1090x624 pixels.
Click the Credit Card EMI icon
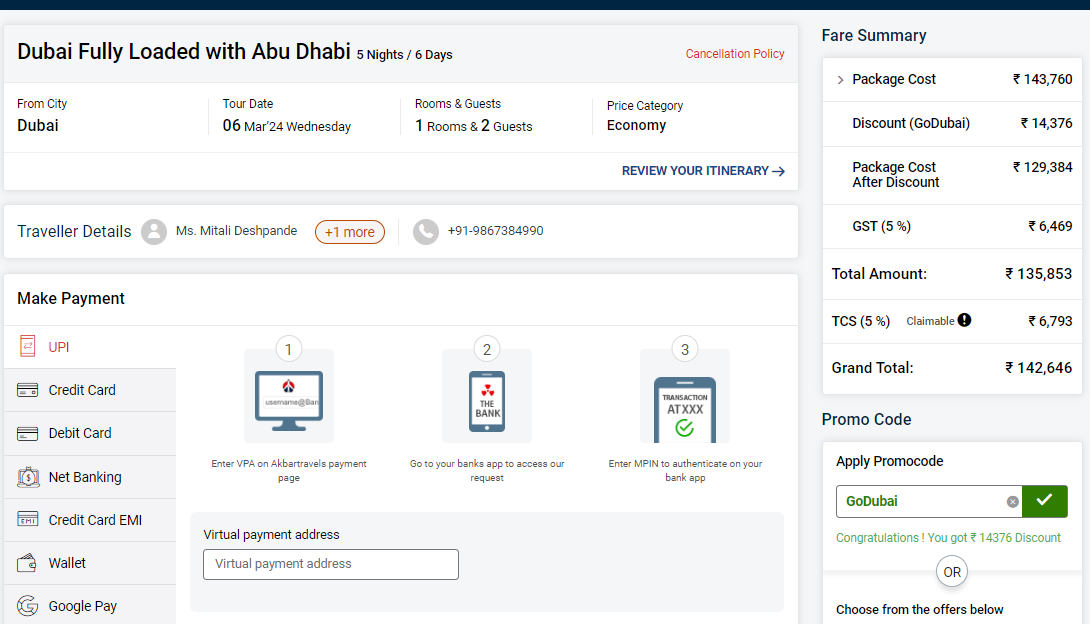click(27, 519)
